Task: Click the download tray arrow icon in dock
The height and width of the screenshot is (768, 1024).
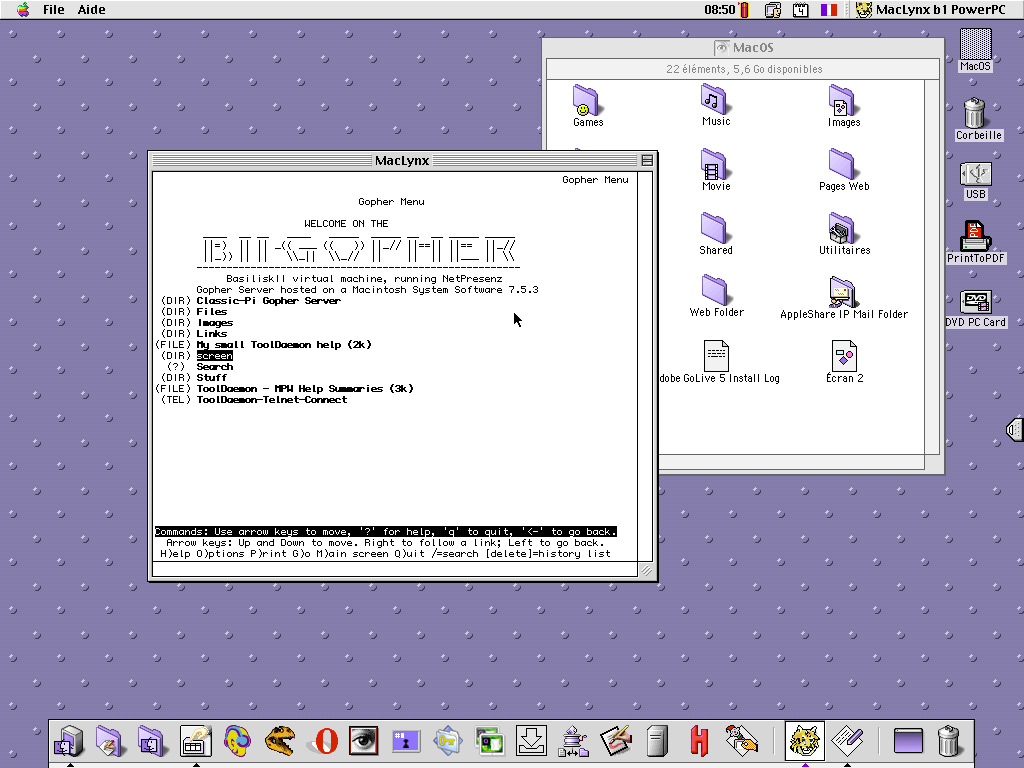Action: [531, 741]
